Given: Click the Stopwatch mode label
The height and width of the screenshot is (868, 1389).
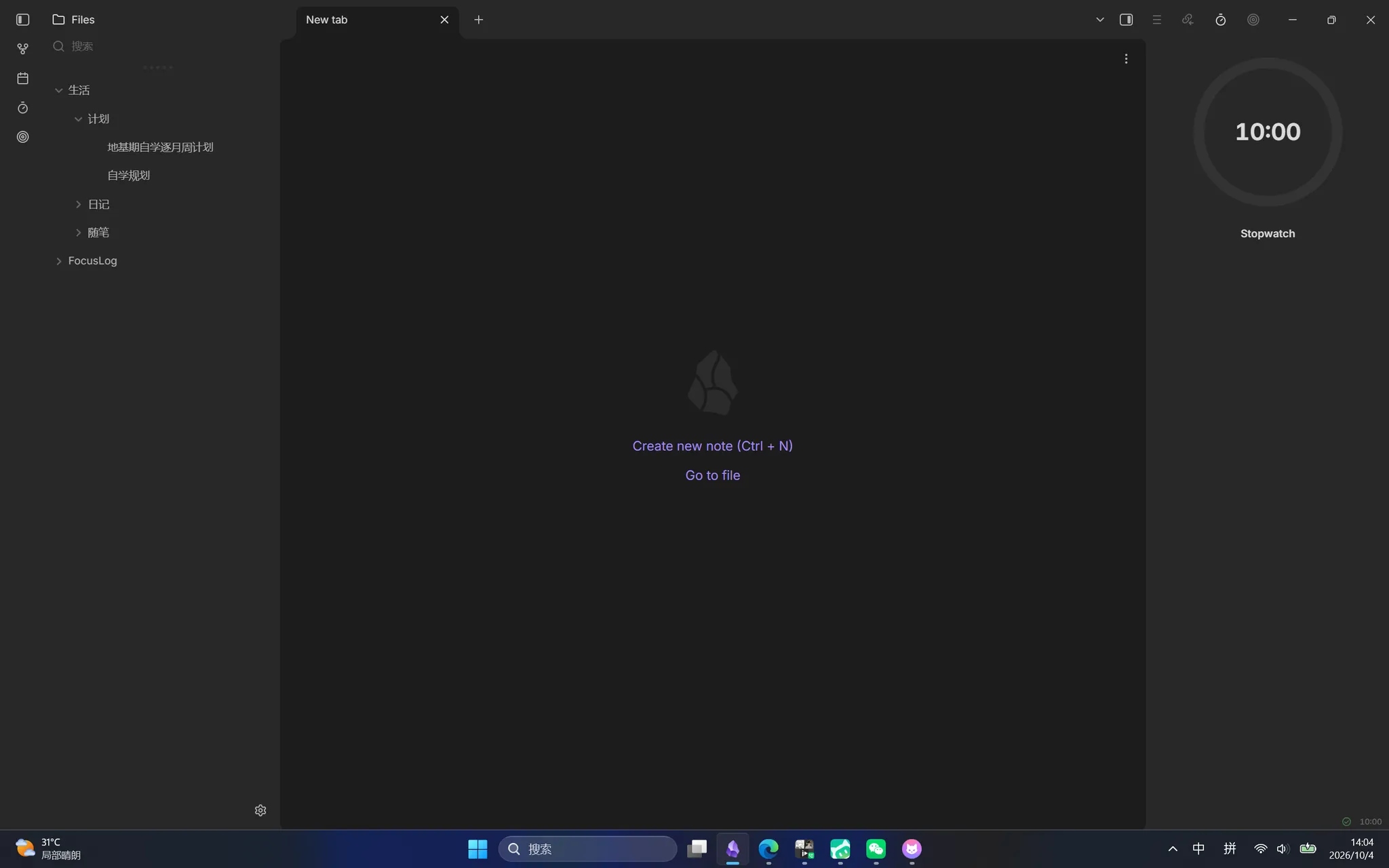Looking at the screenshot, I should point(1268,233).
